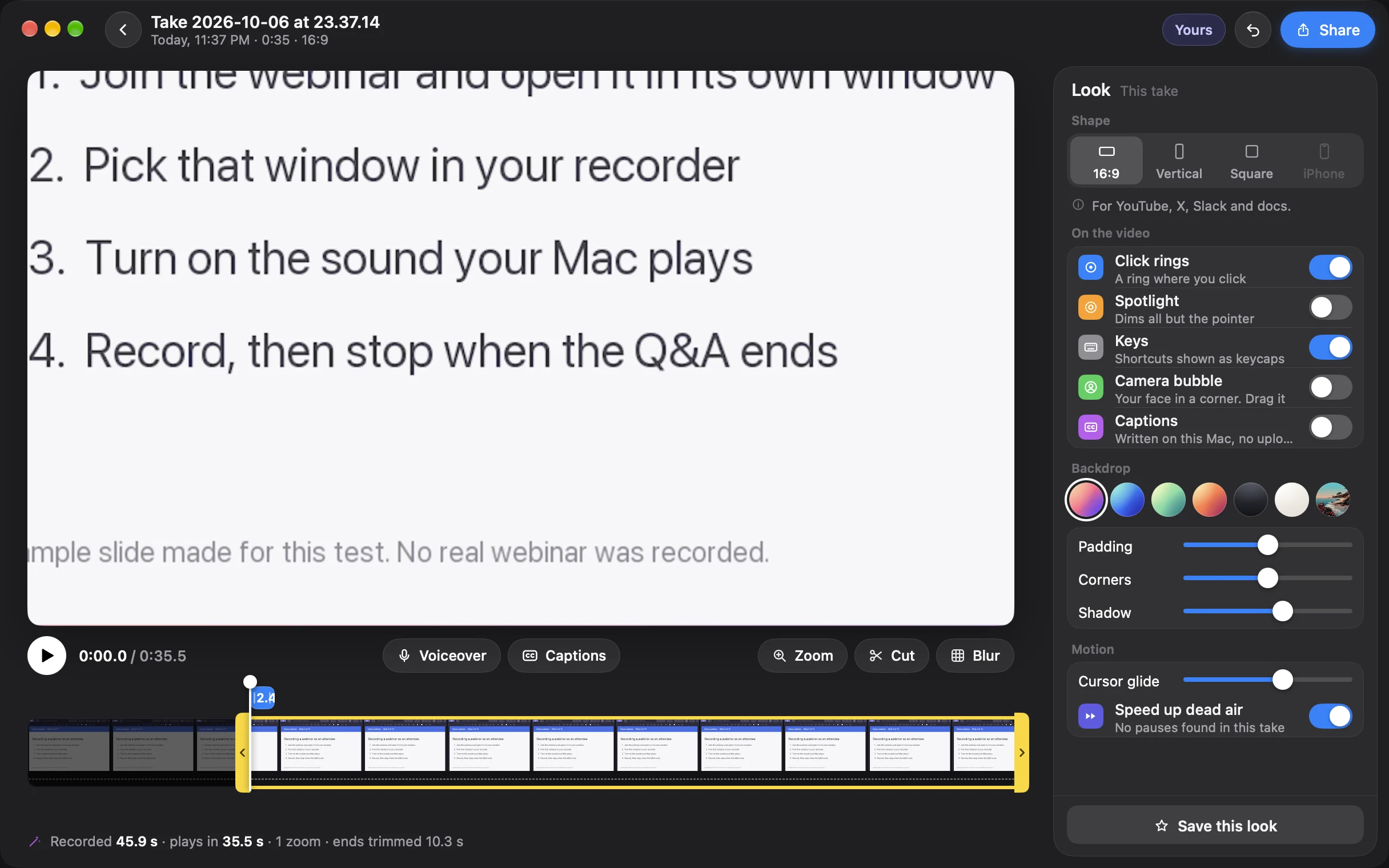This screenshot has height=868, width=1389.
Task: Select the iPhone shape
Action: [1323, 160]
